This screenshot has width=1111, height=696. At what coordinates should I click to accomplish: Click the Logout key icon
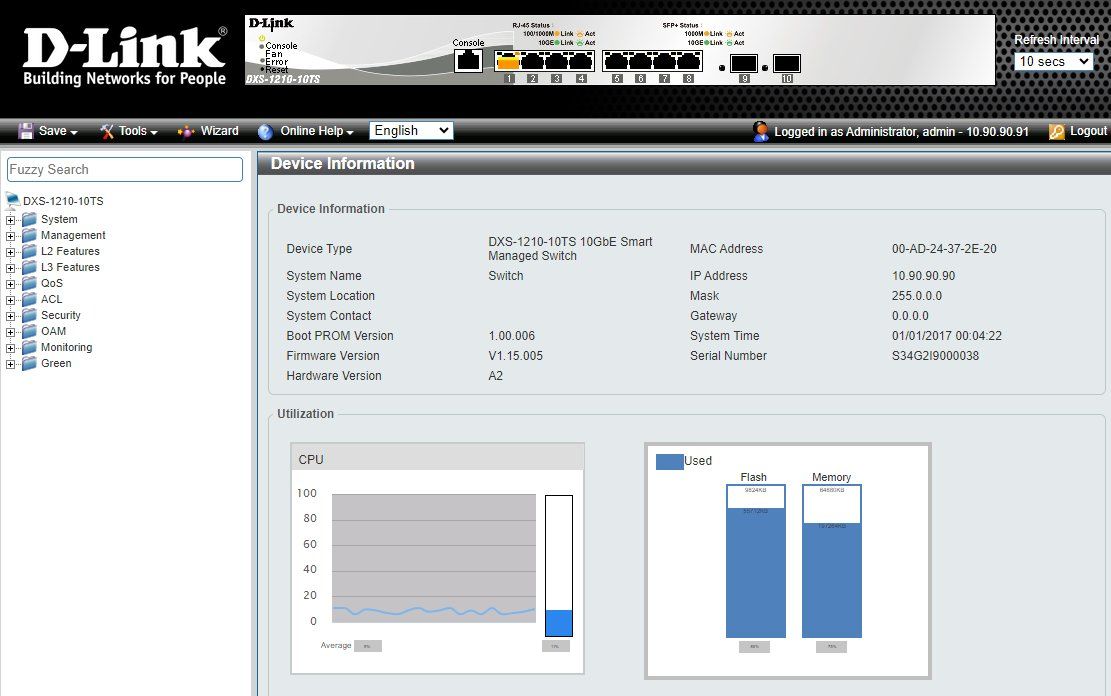pyautogui.click(x=1056, y=131)
